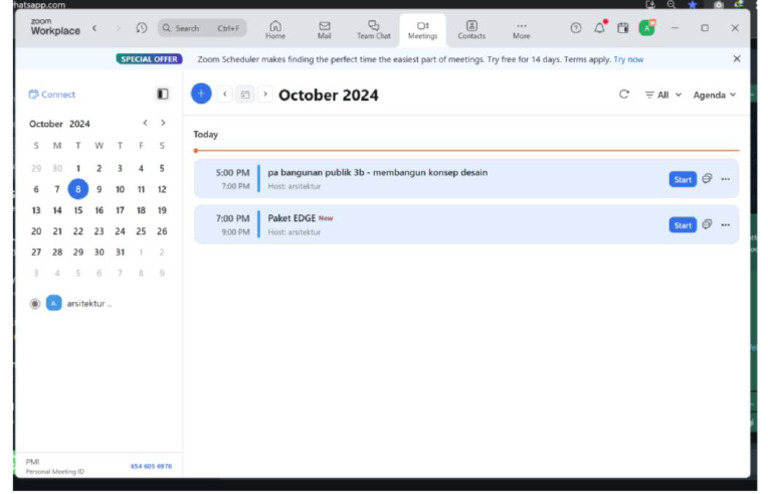The width and height of the screenshot is (768, 494).
Task: Click the October 2024 heading
Action: (328, 94)
